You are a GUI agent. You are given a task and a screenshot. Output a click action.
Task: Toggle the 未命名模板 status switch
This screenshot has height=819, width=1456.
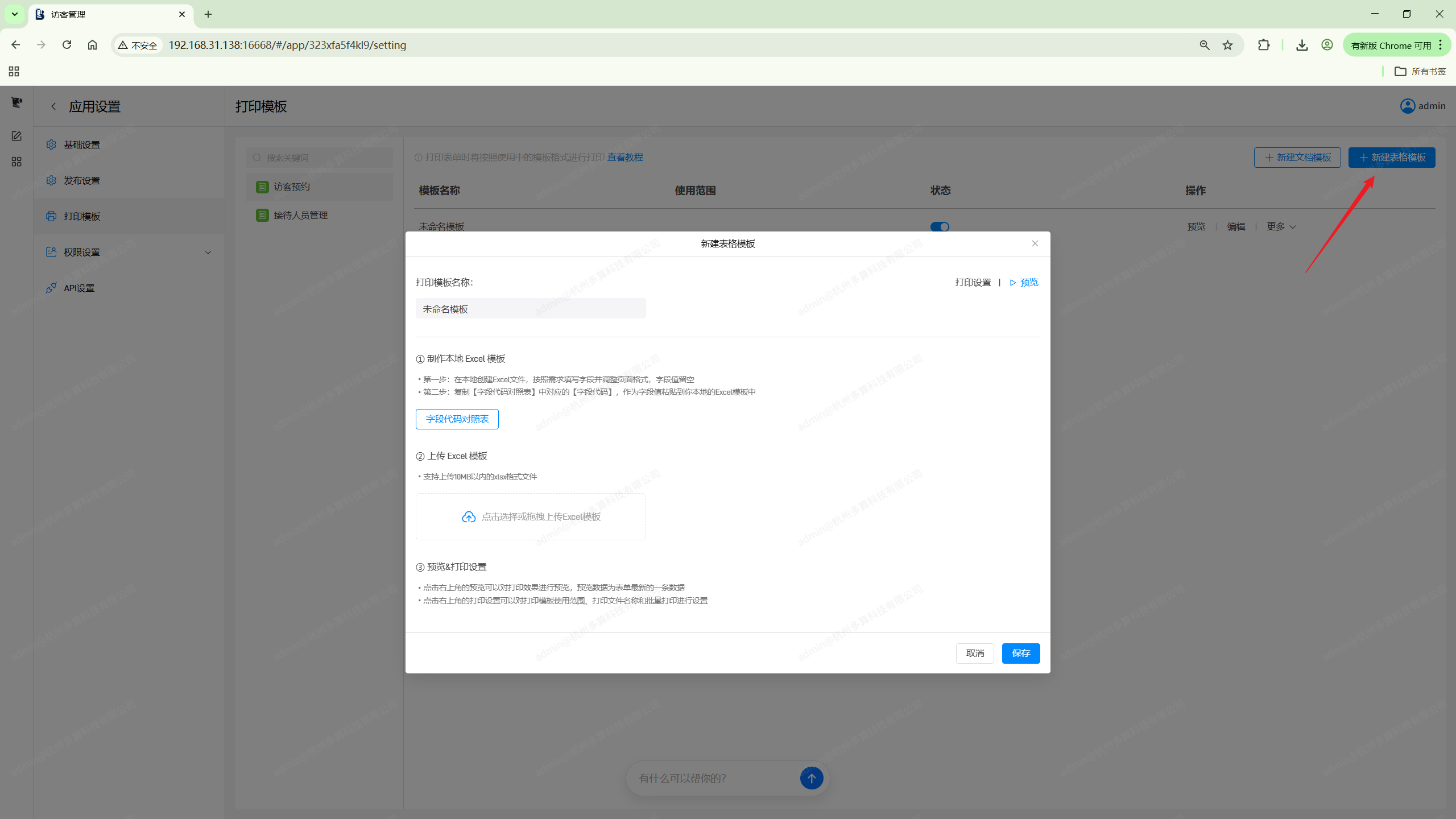tap(940, 226)
